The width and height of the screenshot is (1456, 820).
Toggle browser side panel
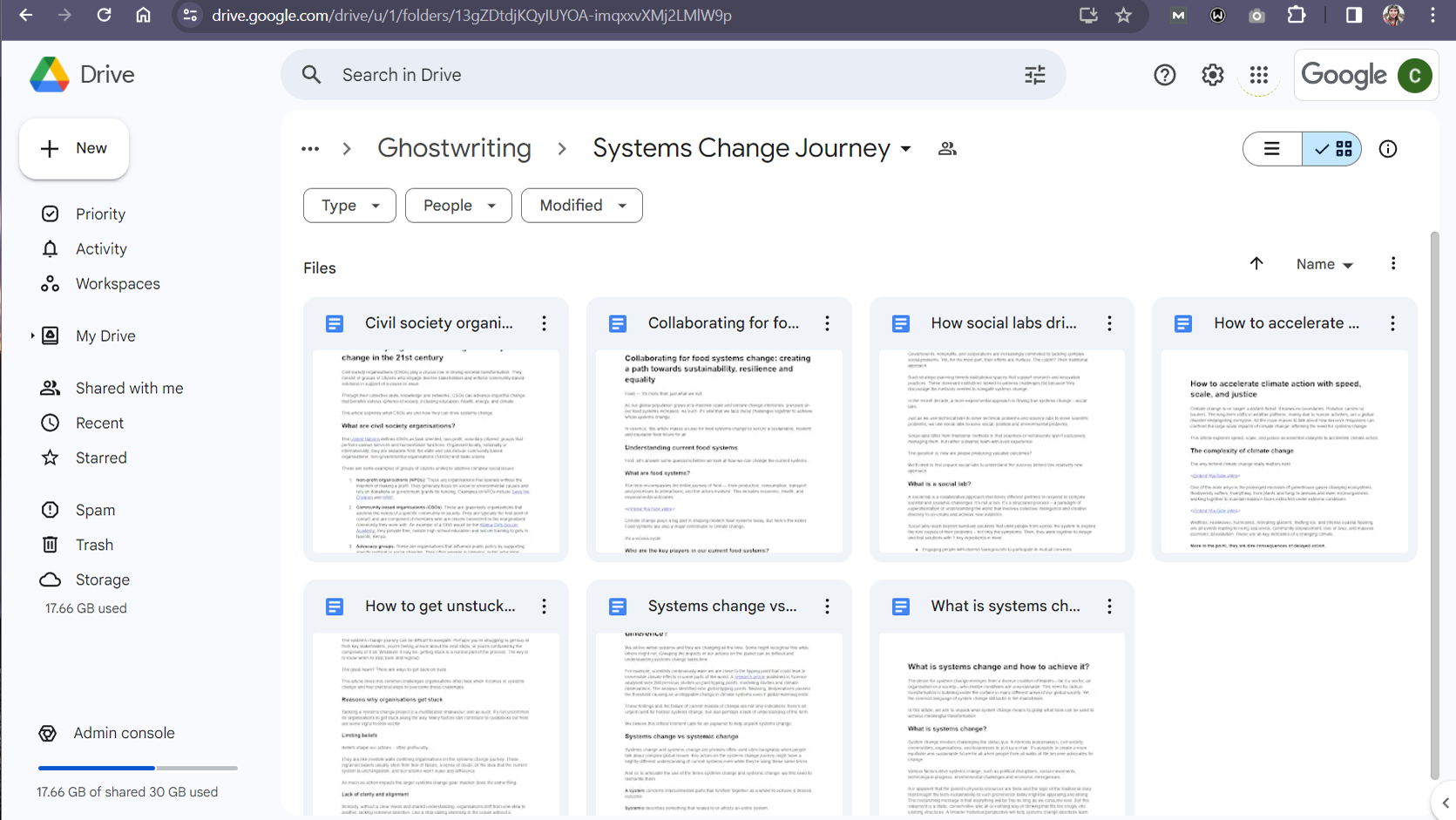click(x=1353, y=15)
